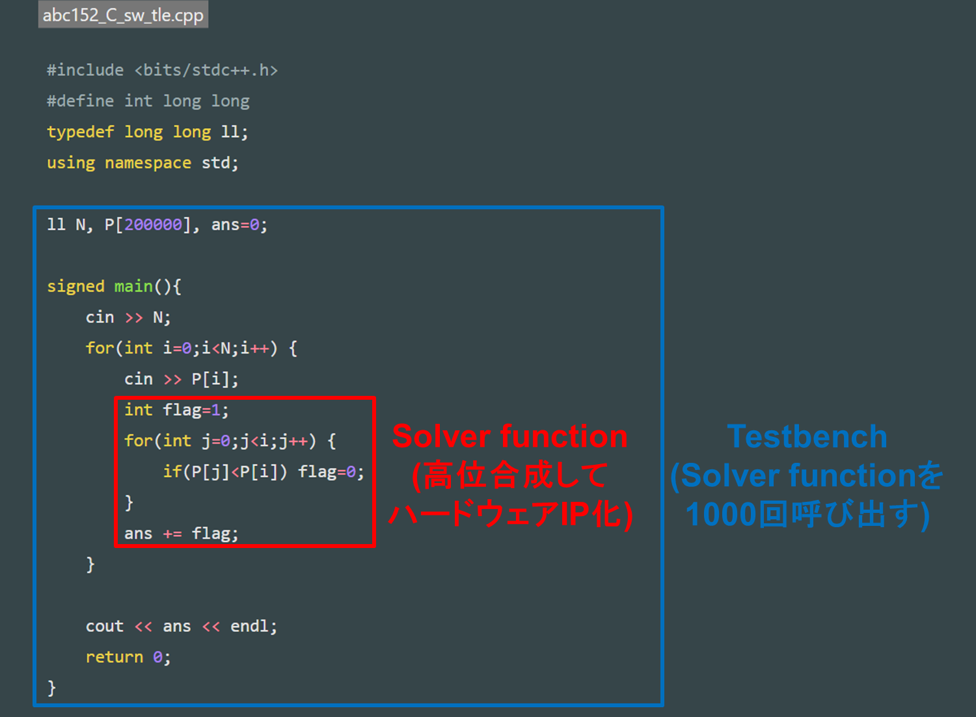The width and height of the screenshot is (976, 717).
Task: Click the '#define int long long' line
Action: 148,101
